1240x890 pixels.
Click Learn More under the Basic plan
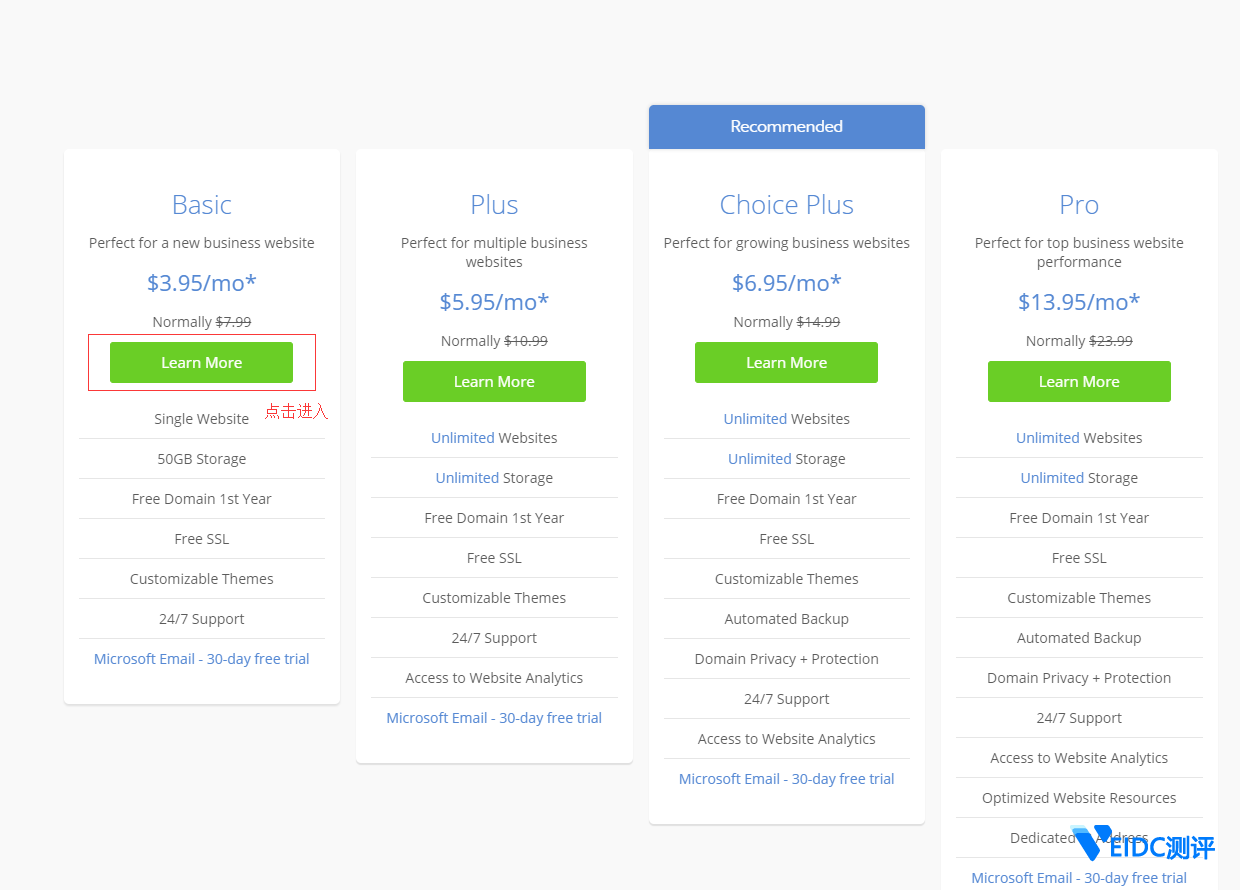click(x=201, y=363)
